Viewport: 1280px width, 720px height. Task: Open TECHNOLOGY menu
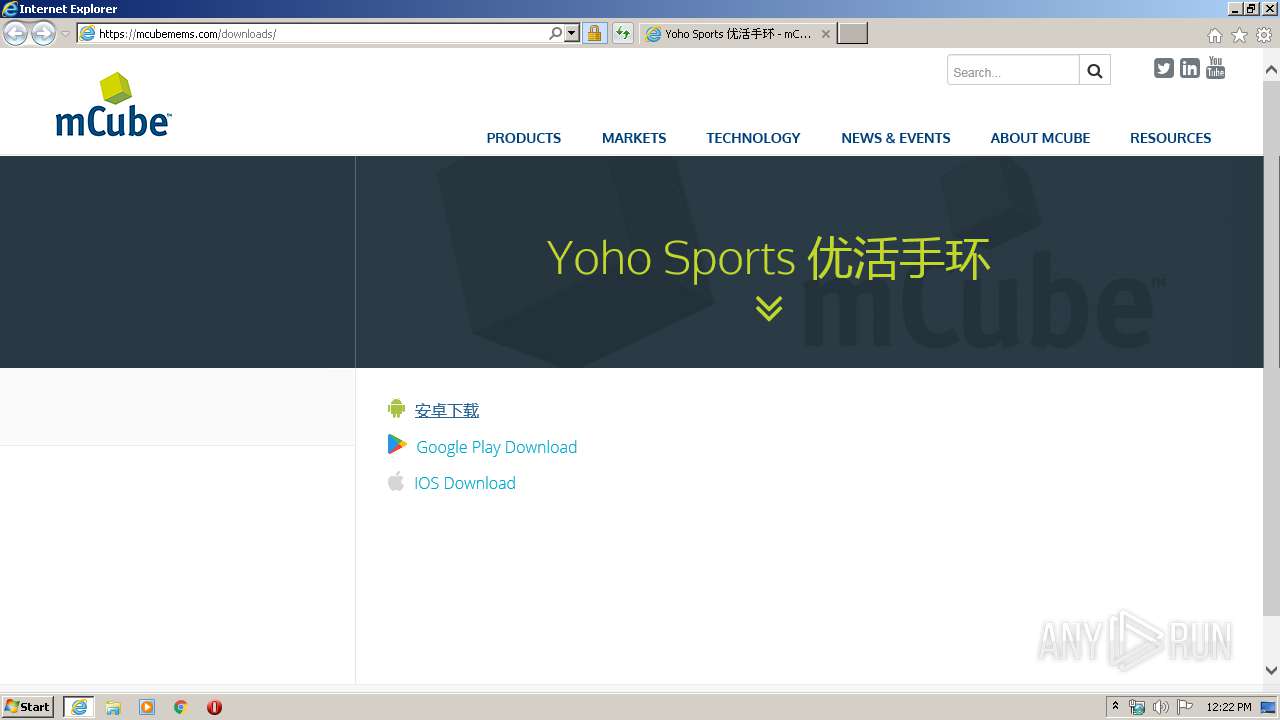pyautogui.click(x=753, y=138)
